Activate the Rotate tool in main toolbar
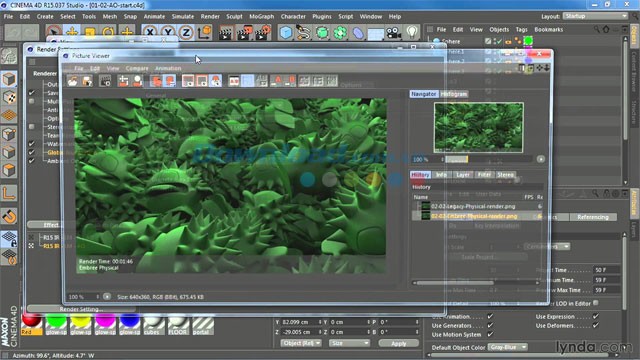 (109, 32)
